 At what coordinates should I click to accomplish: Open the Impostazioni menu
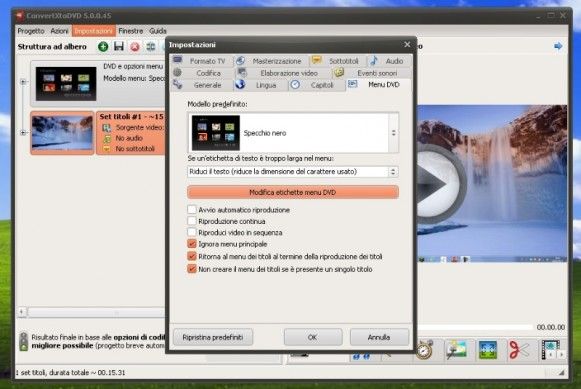[93, 31]
